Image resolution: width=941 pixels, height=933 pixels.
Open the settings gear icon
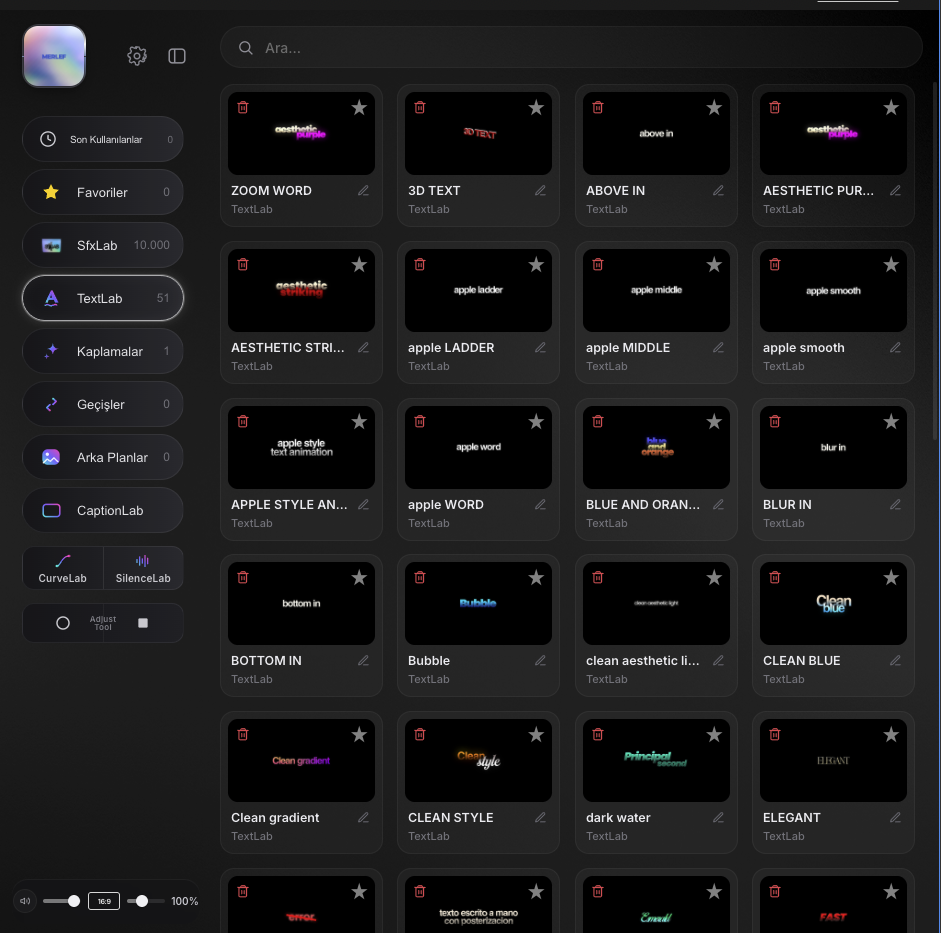tap(137, 56)
